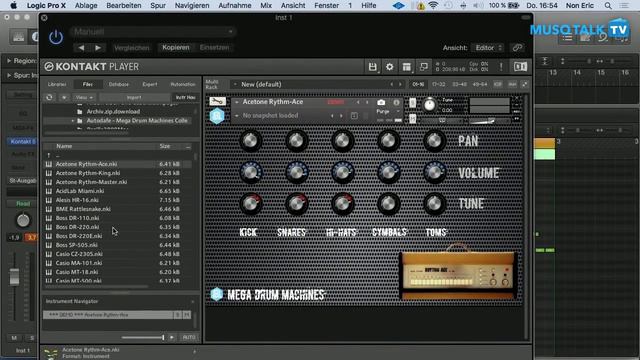Toggle the Kontakt info pane icon
The image size is (640, 360).
point(520,67)
